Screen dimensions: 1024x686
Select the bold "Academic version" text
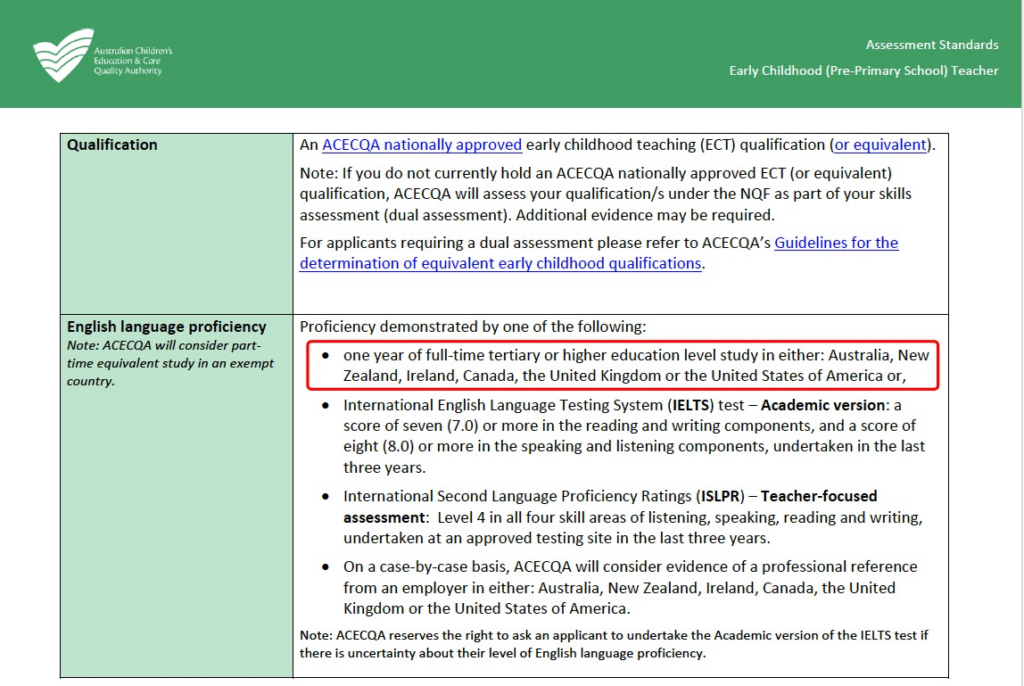pos(823,405)
